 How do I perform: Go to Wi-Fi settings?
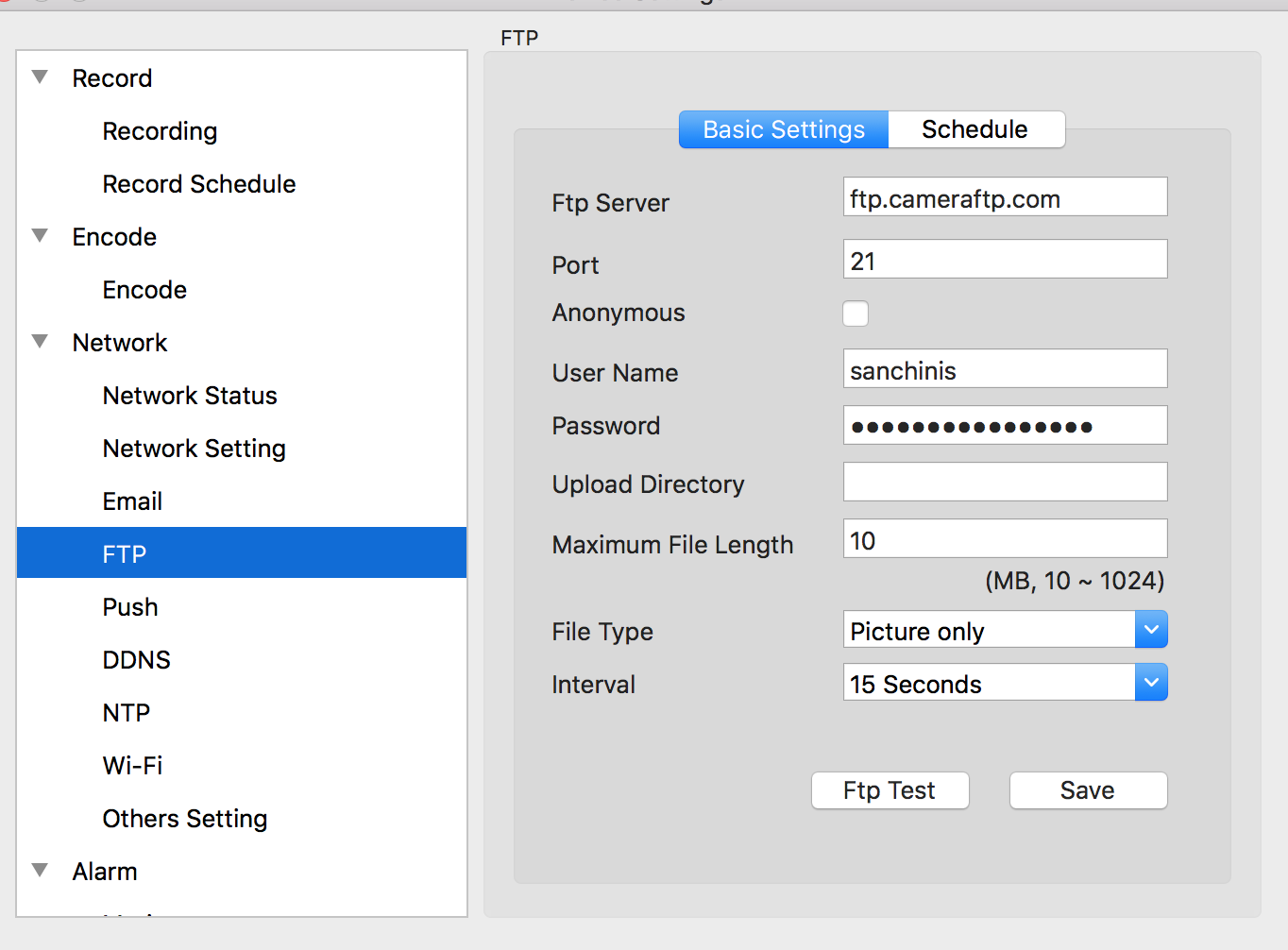coord(132,766)
